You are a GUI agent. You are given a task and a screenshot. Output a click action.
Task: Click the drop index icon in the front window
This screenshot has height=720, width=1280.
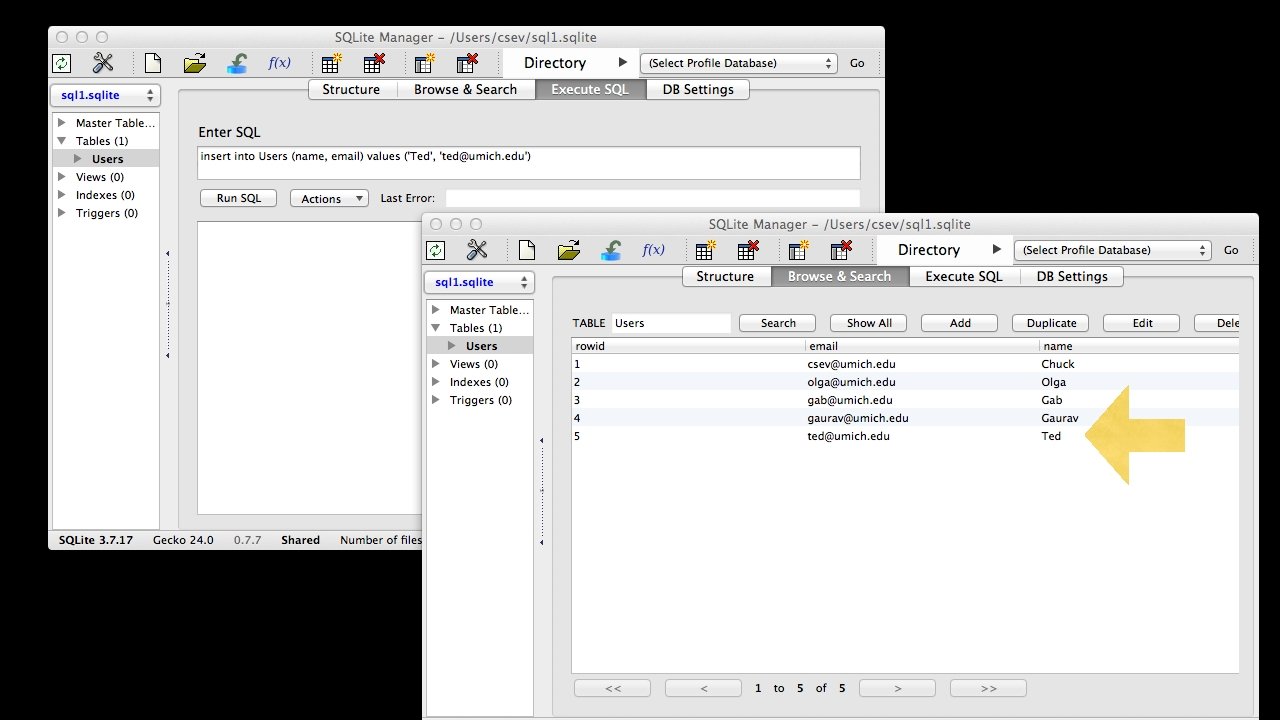click(x=841, y=250)
